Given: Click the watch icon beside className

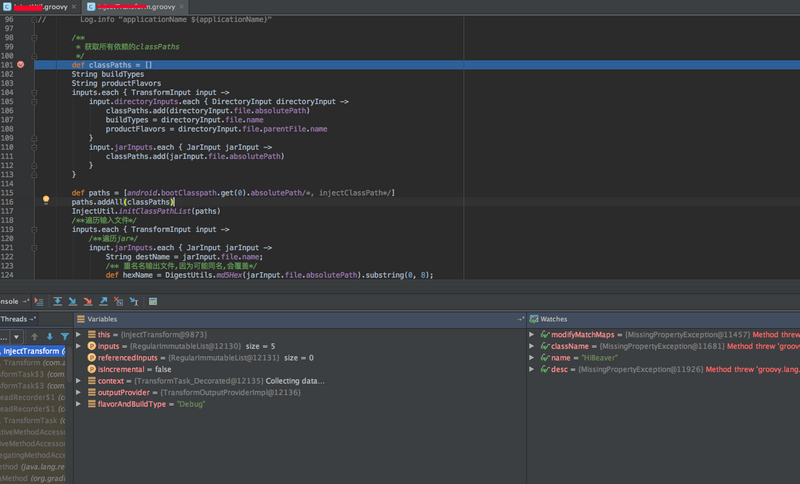Looking at the screenshot, I should tap(545, 346).
